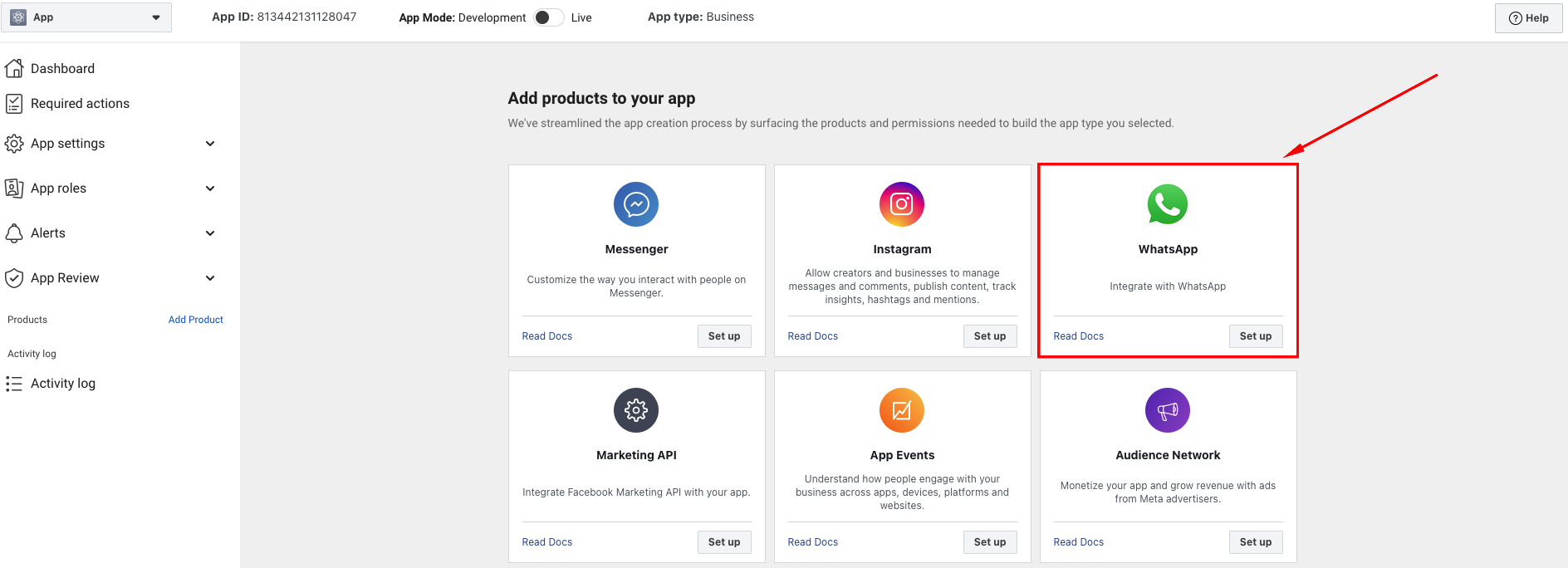Read Docs for Instagram
The height and width of the screenshot is (568, 1568).
(x=812, y=336)
